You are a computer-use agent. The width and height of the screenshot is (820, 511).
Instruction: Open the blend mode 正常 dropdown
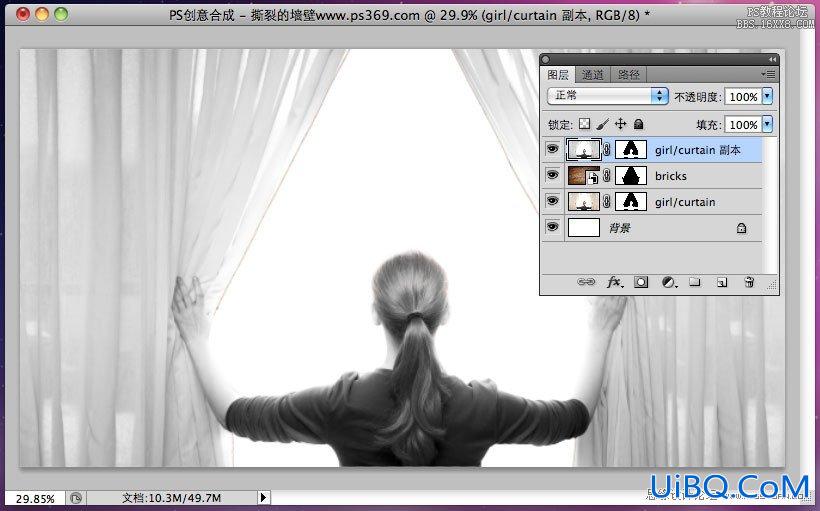click(608, 96)
